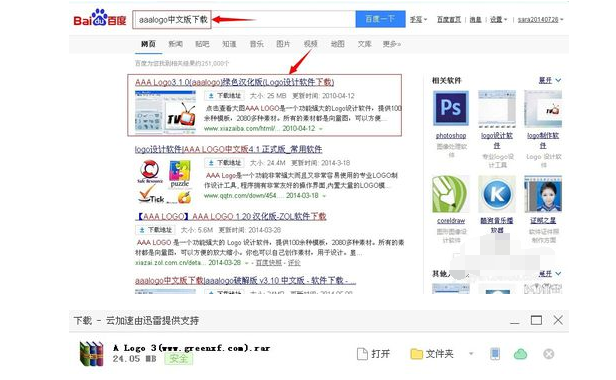Image resolution: width=616 pixels, height=380 pixels.
Task: Open the 手写 dropdown in header
Action: click(418, 19)
